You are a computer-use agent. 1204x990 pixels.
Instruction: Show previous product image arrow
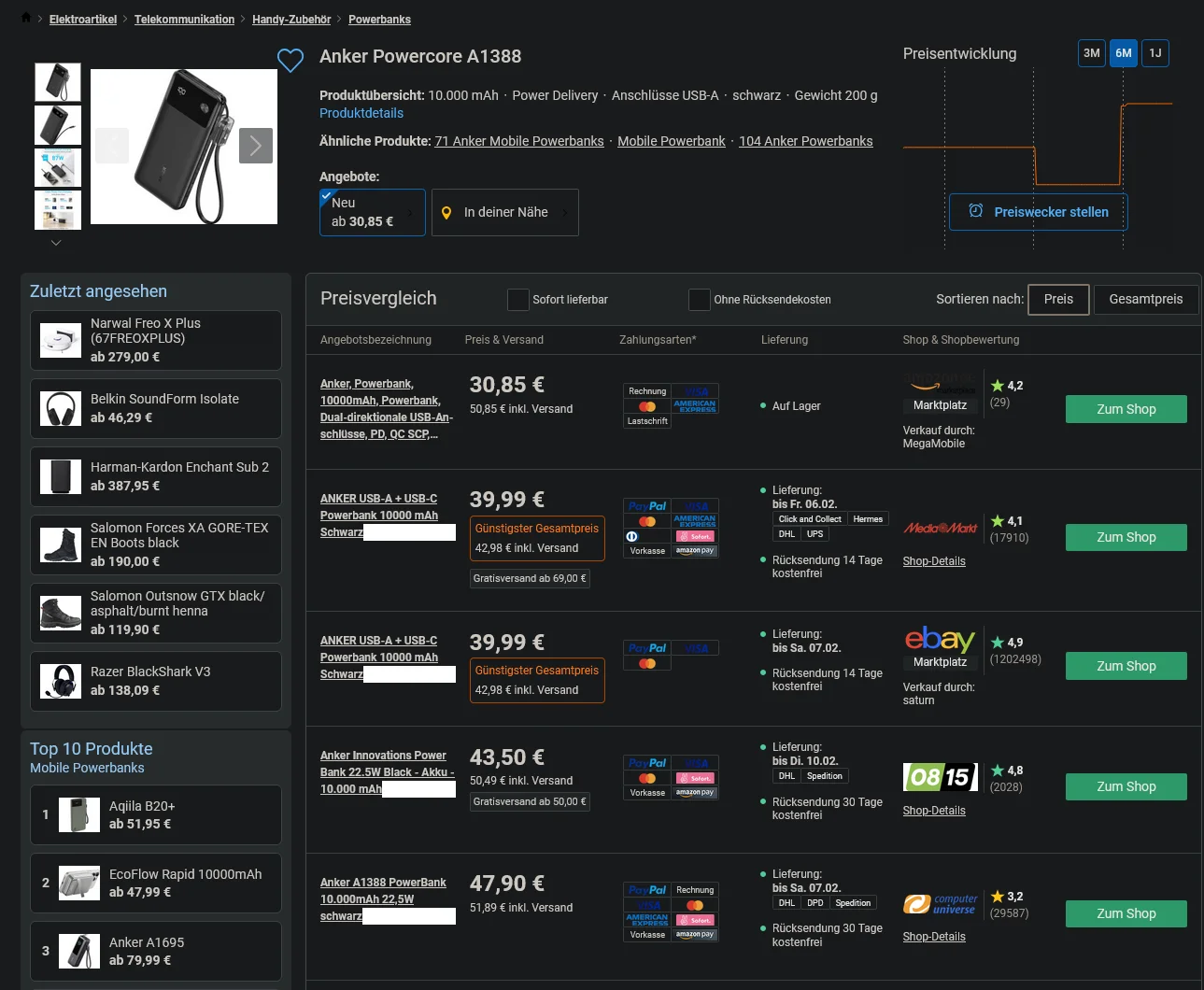coord(112,146)
